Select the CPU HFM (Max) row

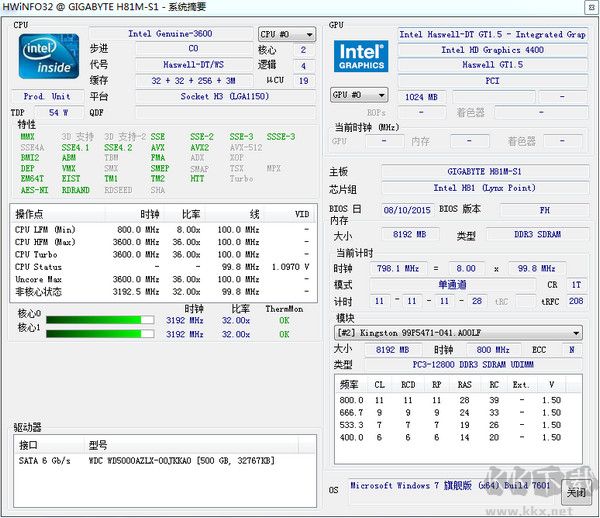click(x=163, y=242)
